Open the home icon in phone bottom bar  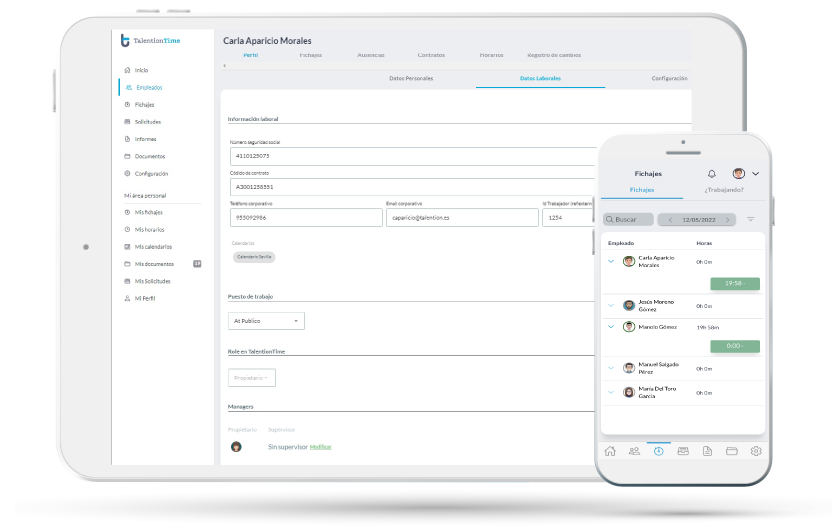(610, 451)
